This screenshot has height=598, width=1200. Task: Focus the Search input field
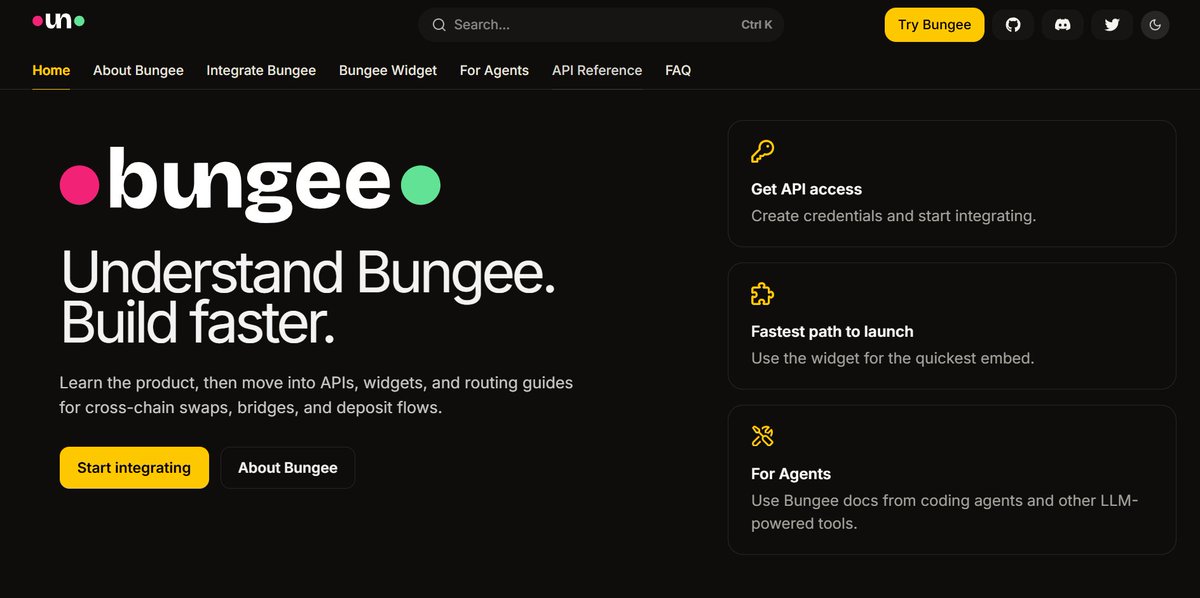point(600,25)
